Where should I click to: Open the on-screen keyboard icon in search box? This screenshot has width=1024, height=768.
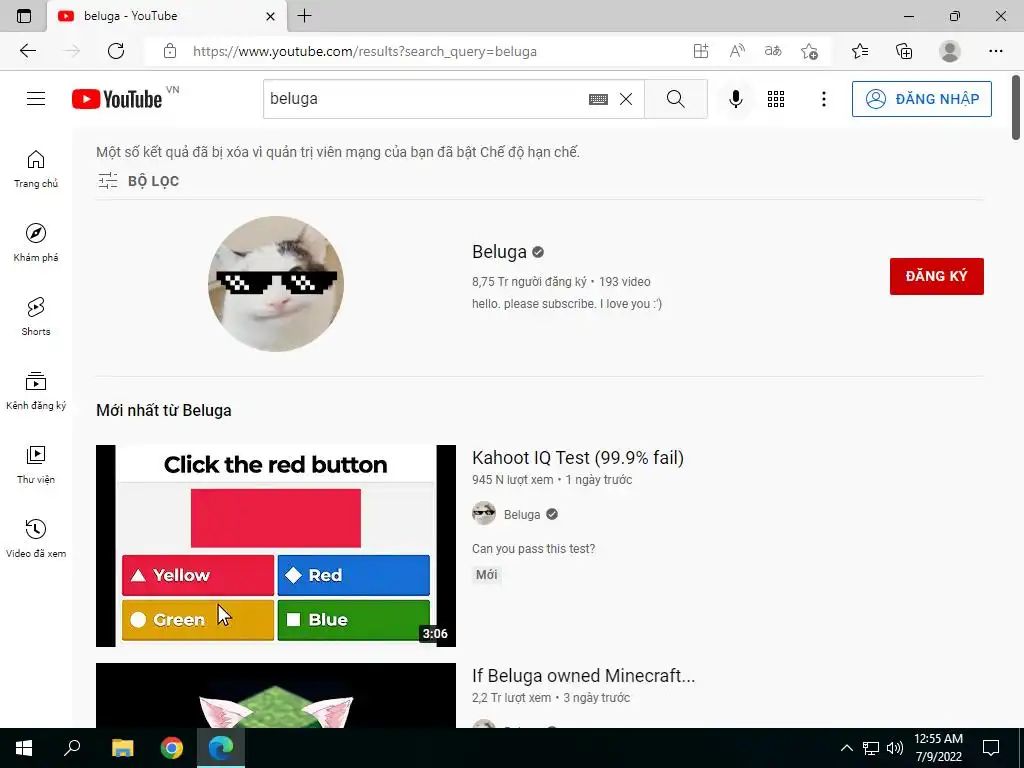[598, 99]
